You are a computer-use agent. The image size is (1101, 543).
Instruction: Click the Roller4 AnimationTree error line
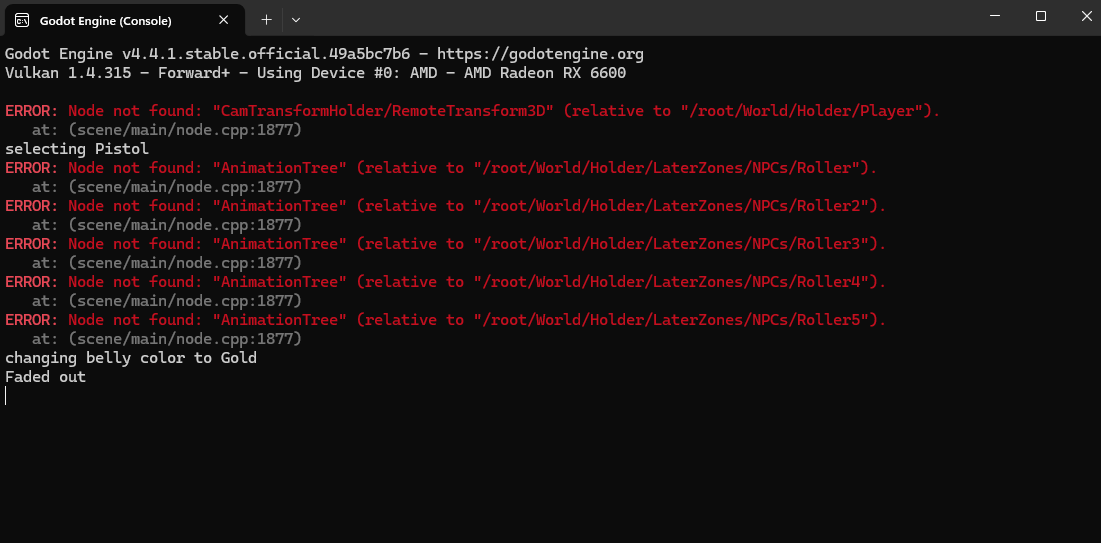tap(446, 282)
